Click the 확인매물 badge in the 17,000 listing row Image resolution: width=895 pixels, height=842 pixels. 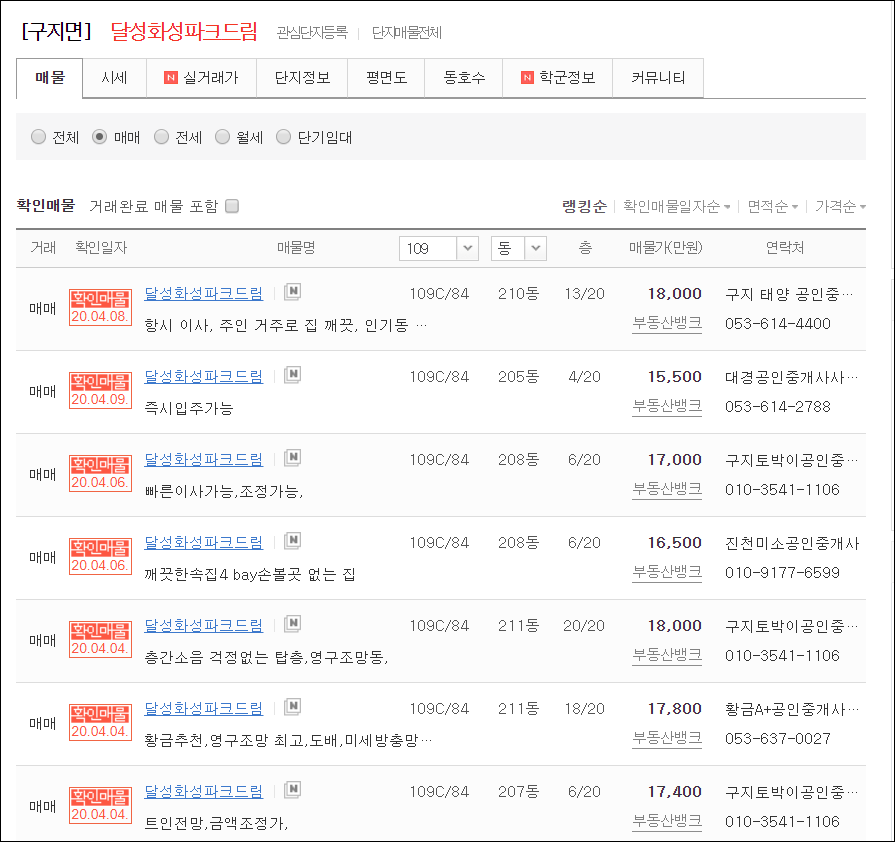click(100, 473)
